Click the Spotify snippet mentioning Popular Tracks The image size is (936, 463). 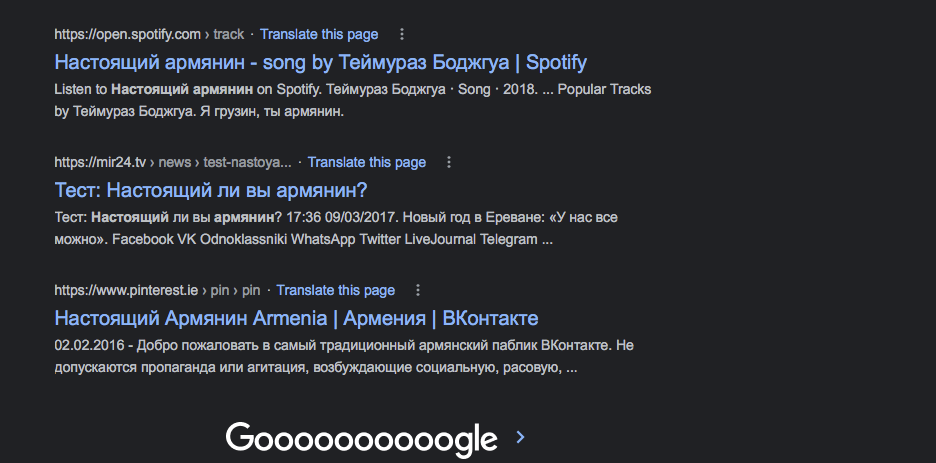click(353, 100)
